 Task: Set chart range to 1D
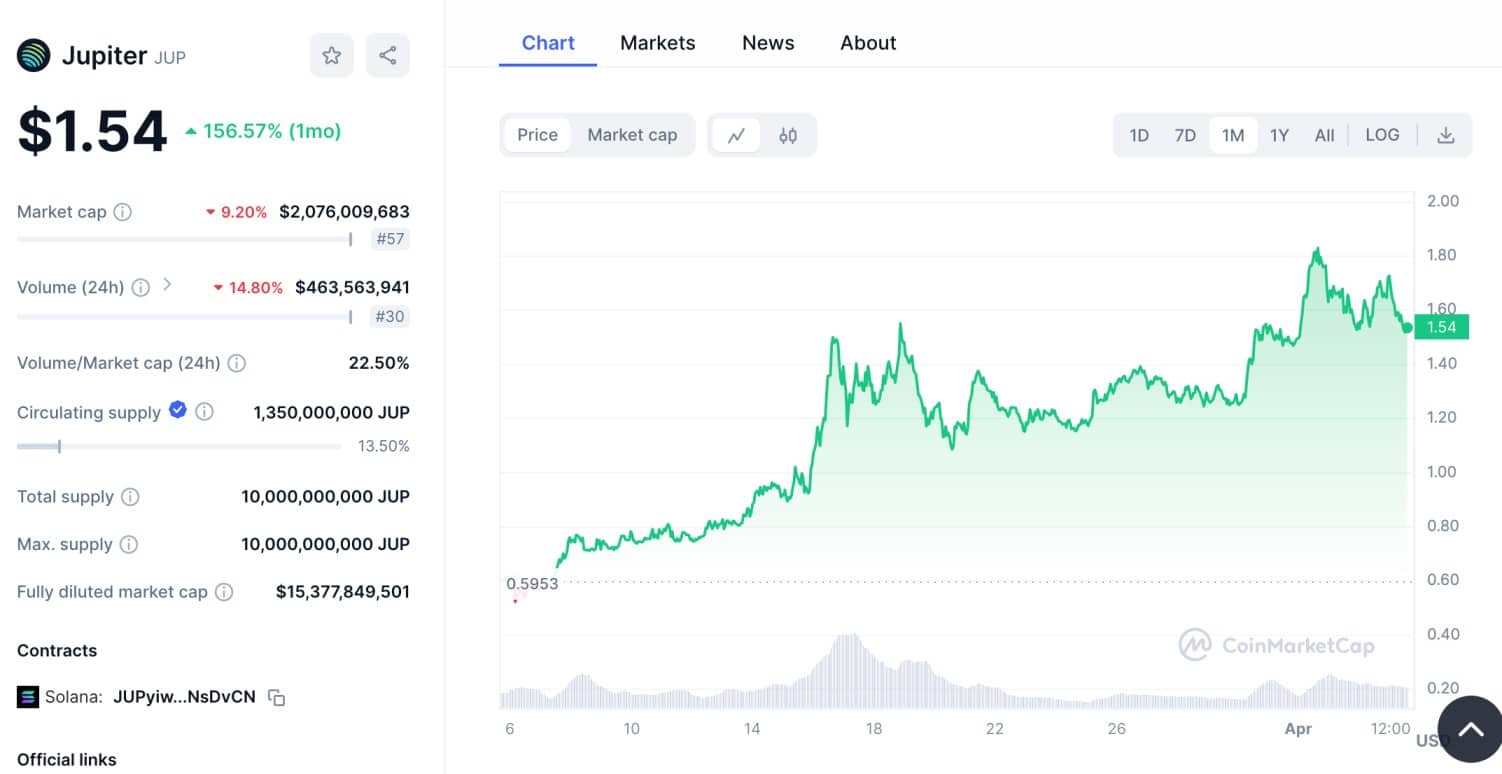click(1139, 135)
